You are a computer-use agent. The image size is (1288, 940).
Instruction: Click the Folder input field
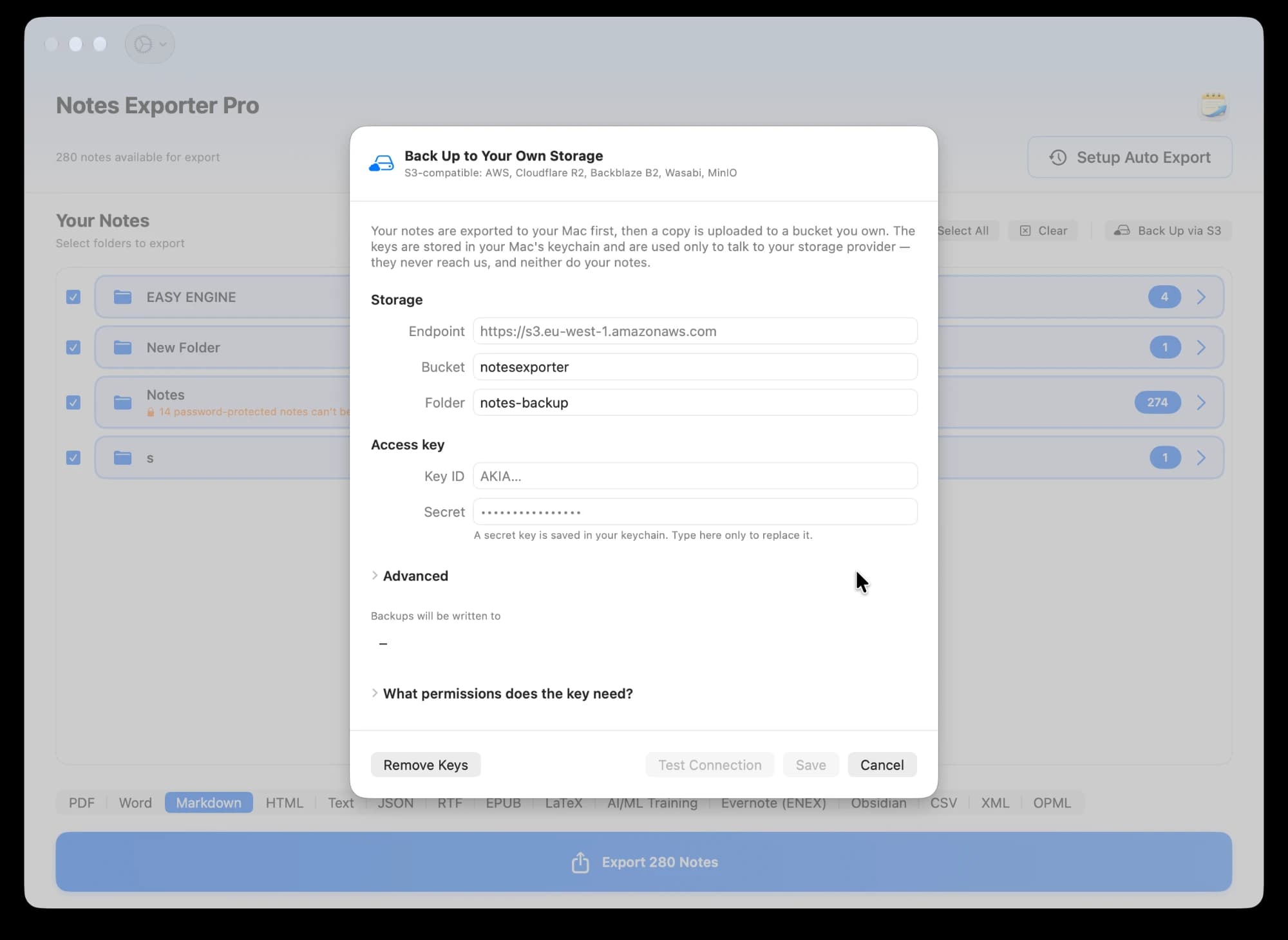696,402
